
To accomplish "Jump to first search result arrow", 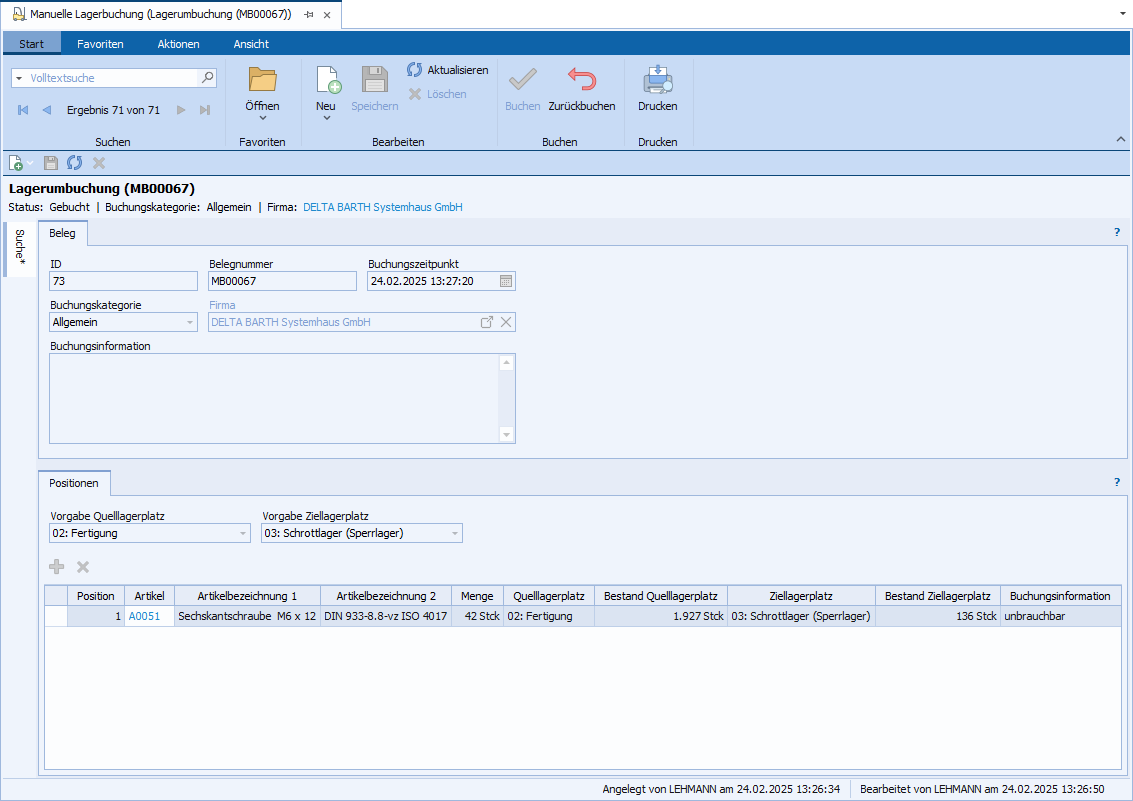I will click(23, 110).
